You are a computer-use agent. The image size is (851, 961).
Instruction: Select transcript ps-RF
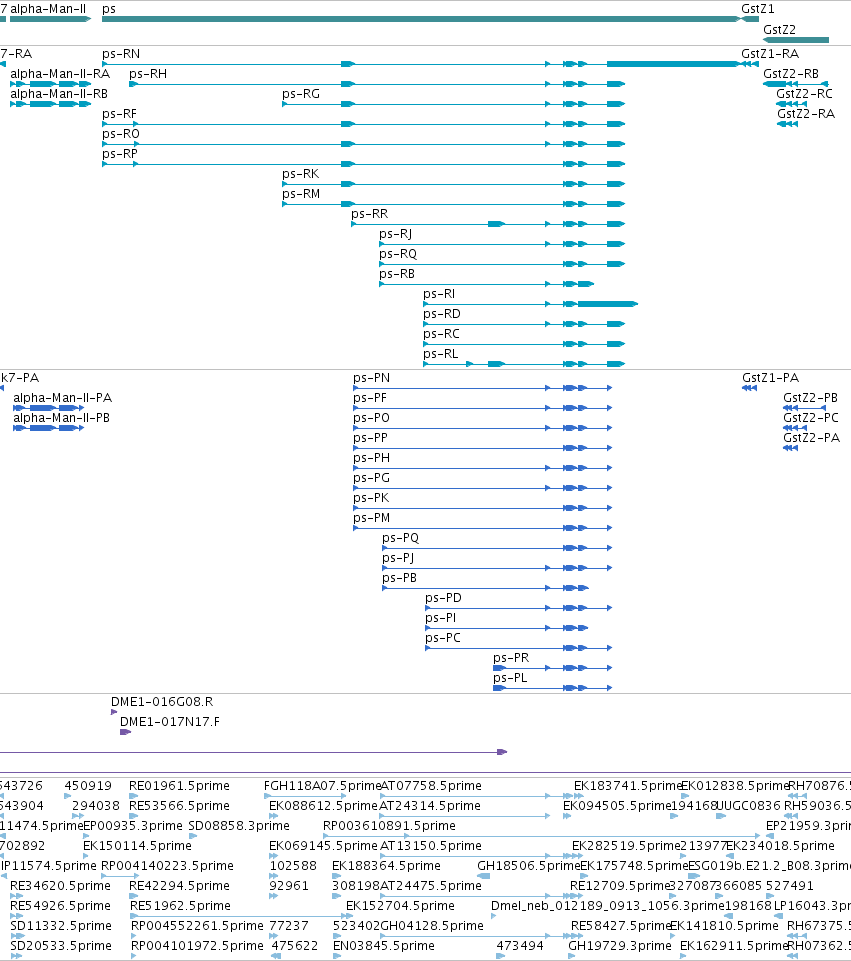(363, 124)
